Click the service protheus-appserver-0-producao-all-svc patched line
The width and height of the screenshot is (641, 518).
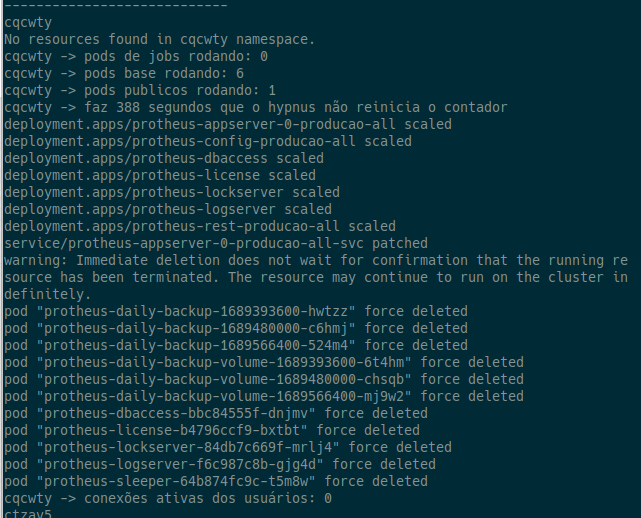click(x=216, y=243)
